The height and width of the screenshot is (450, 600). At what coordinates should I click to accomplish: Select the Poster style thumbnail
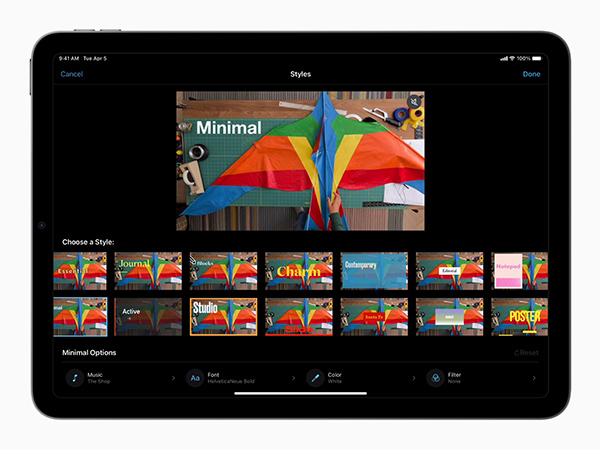(x=520, y=317)
